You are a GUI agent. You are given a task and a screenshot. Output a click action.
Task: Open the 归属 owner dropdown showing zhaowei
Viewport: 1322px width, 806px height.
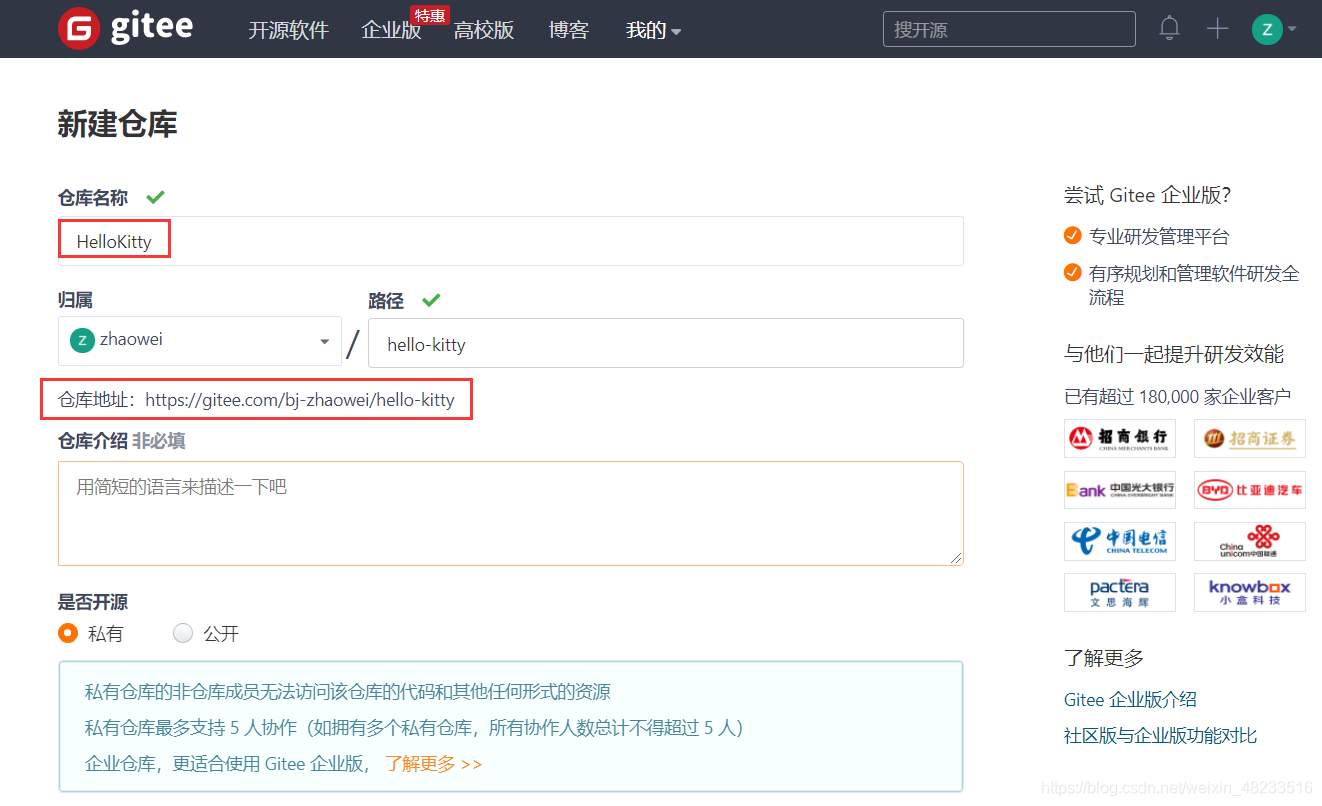[199, 340]
